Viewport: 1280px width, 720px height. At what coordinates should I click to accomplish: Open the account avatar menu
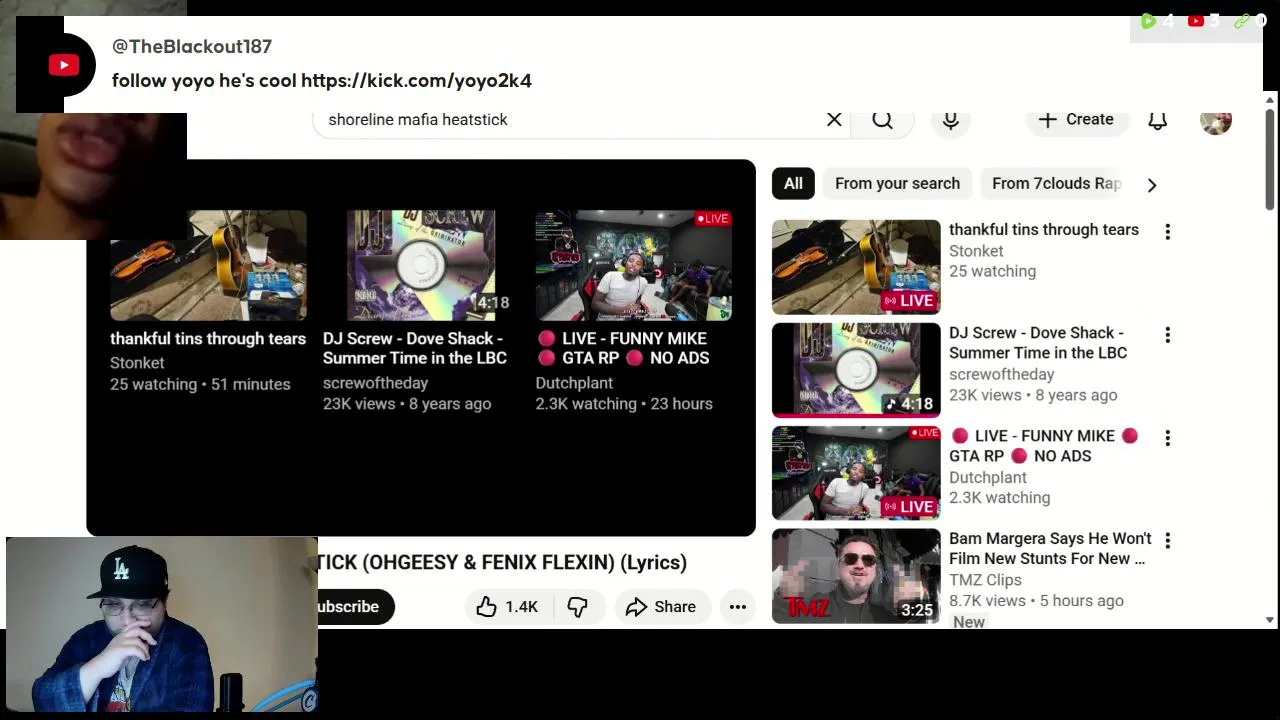1215,120
